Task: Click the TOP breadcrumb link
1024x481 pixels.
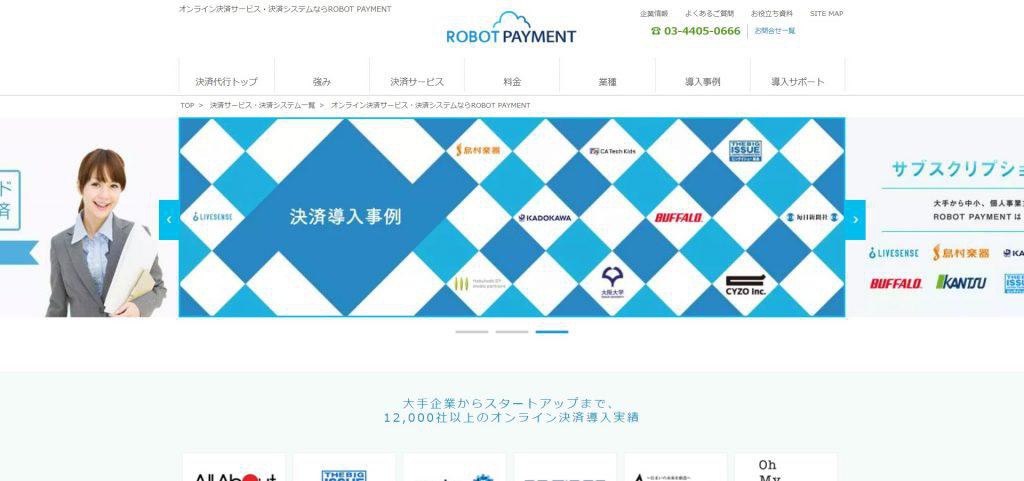Action: point(187,105)
